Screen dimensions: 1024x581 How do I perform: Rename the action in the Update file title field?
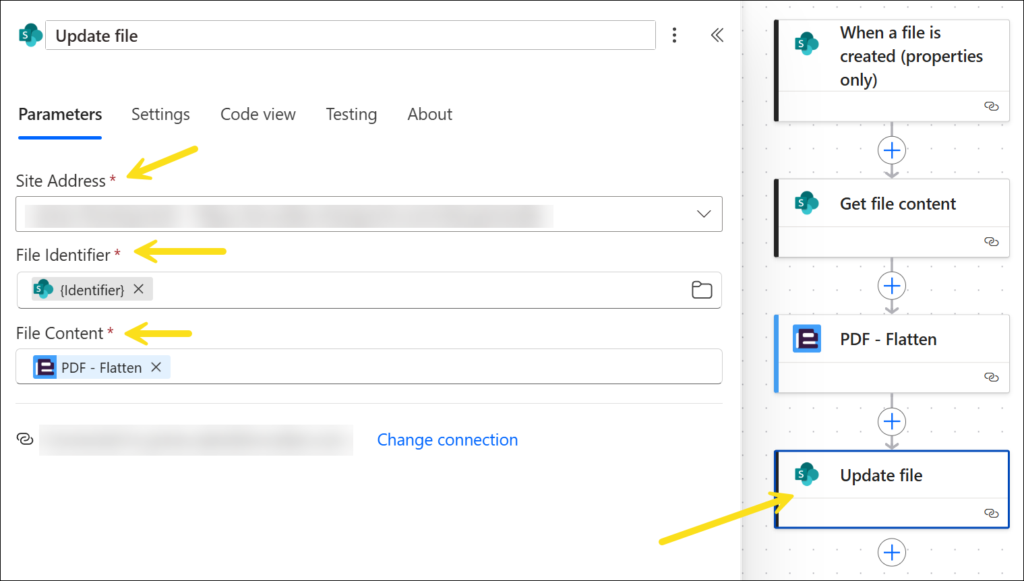[350, 36]
